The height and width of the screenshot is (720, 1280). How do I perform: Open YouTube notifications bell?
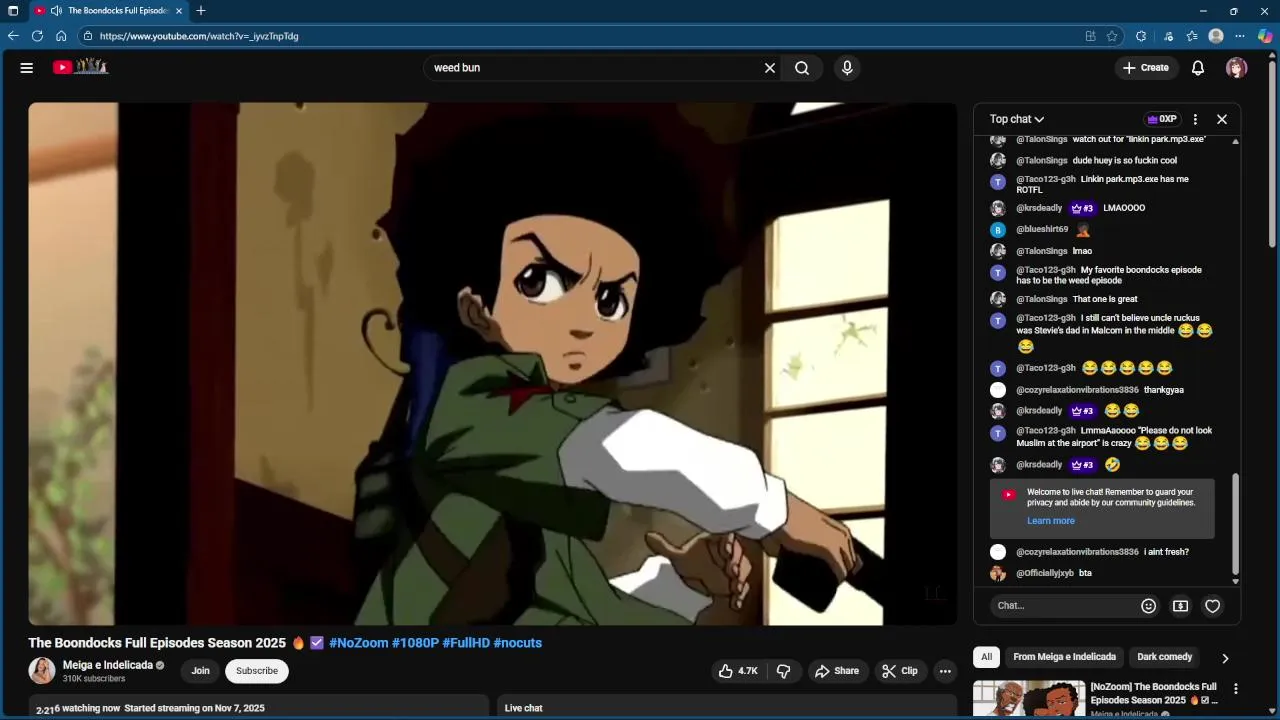[x=1198, y=68]
